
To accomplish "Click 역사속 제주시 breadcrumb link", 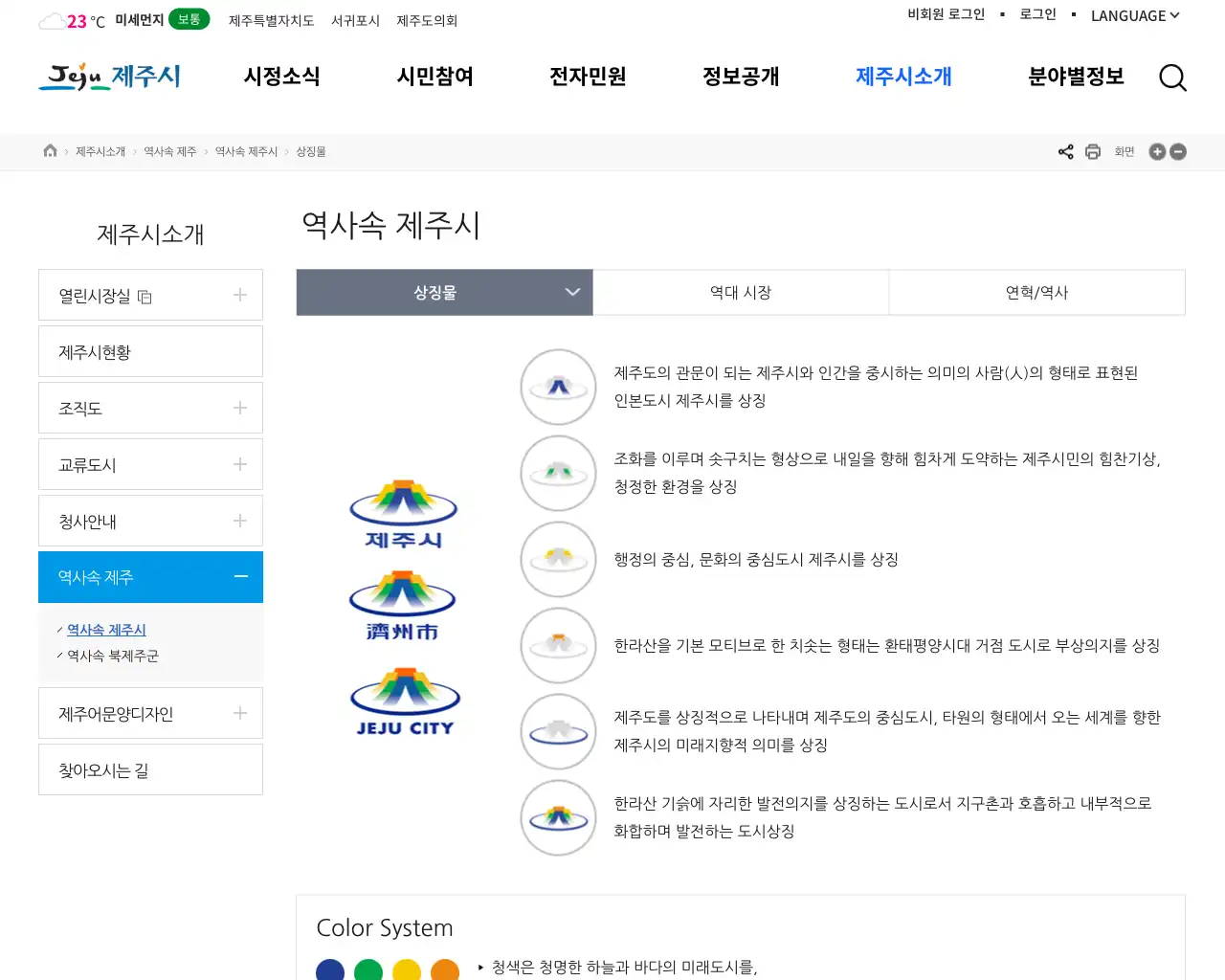I will (246, 151).
